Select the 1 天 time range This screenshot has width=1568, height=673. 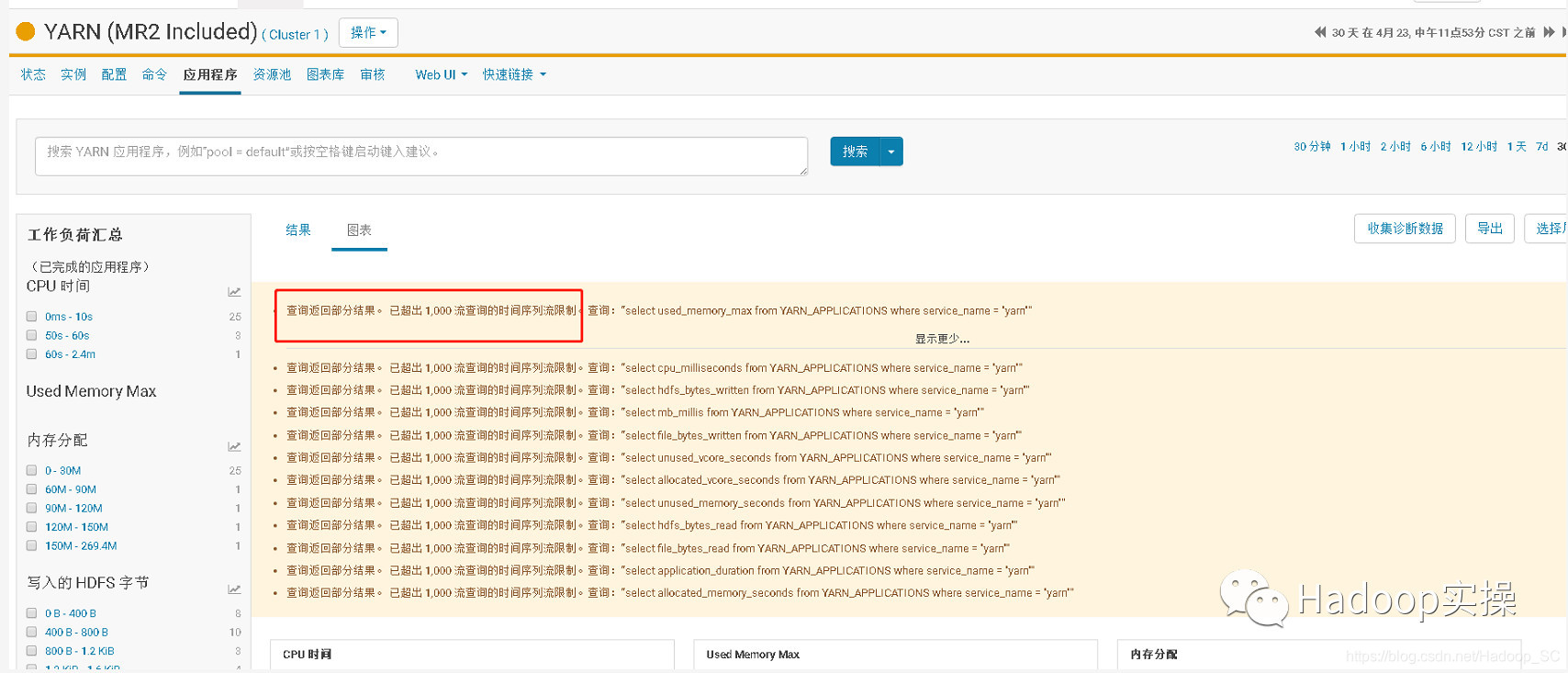point(1517,147)
